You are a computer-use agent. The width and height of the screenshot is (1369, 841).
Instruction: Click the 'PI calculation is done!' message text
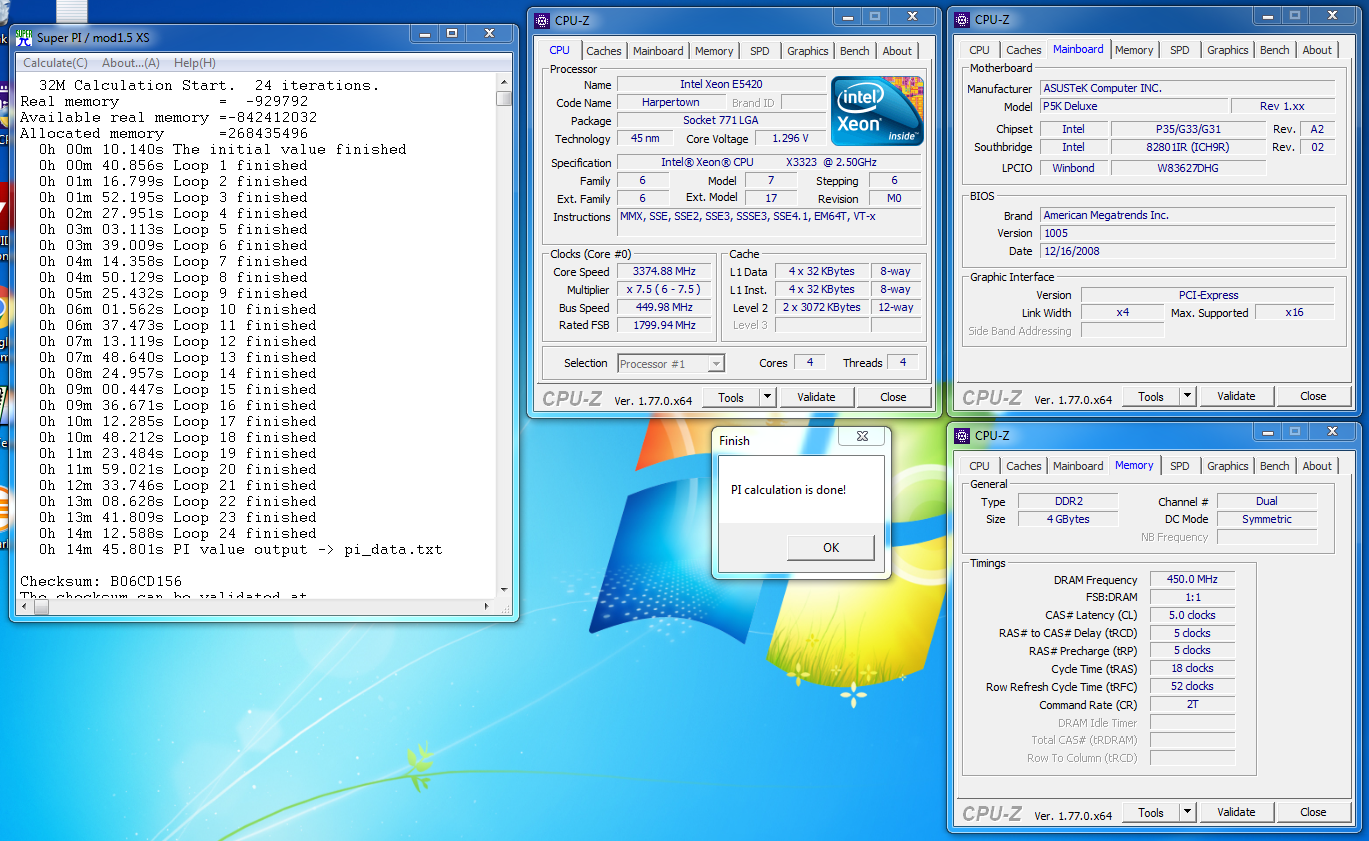point(788,490)
